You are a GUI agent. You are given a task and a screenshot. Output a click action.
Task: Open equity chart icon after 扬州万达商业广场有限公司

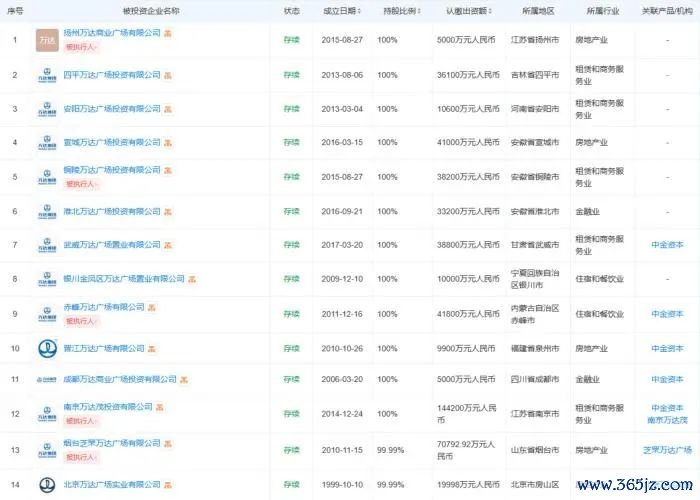coord(168,33)
